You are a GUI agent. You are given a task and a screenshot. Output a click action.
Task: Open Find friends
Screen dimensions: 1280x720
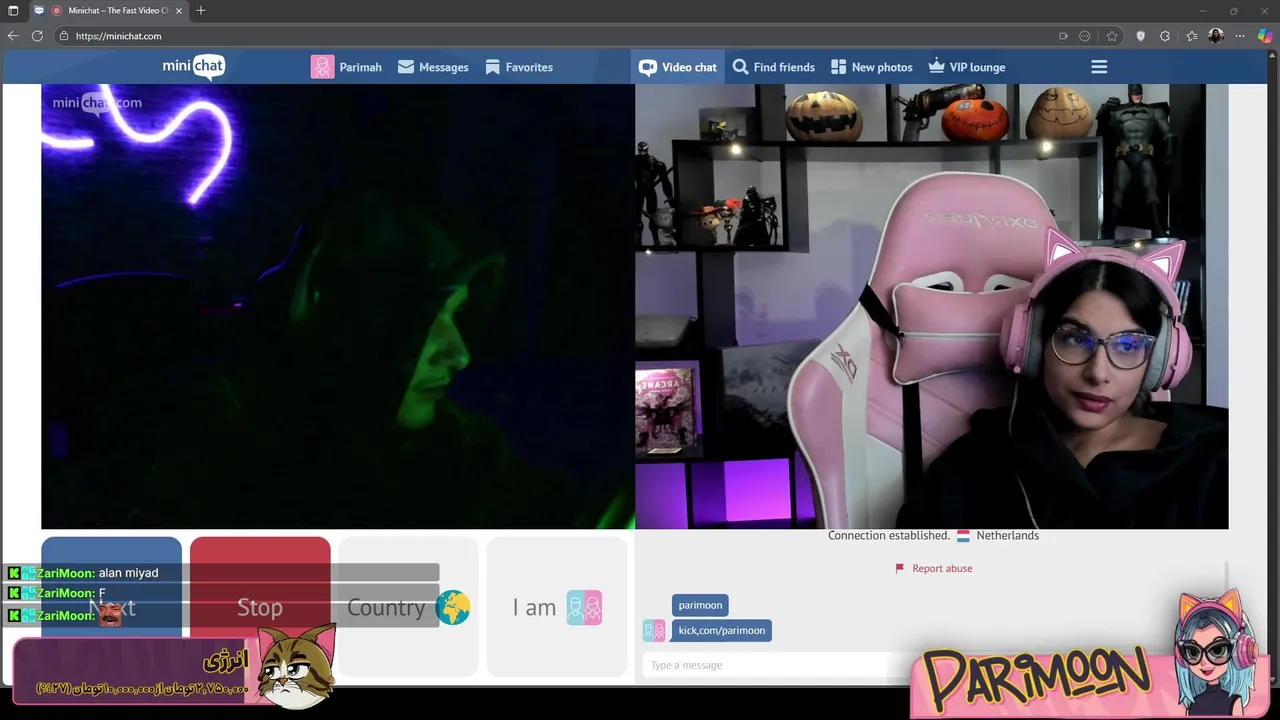coord(773,67)
